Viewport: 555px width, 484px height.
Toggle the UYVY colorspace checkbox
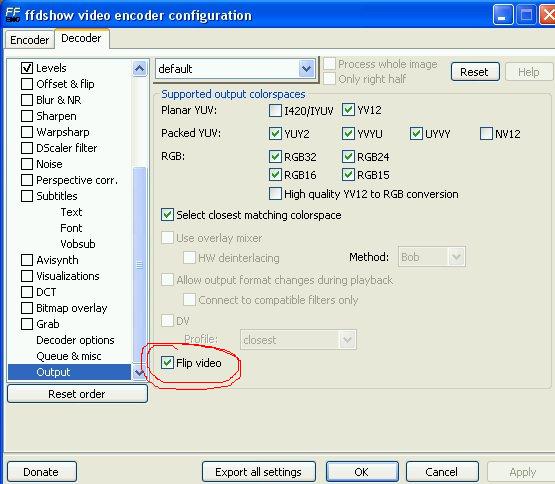(x=416, y=133)
